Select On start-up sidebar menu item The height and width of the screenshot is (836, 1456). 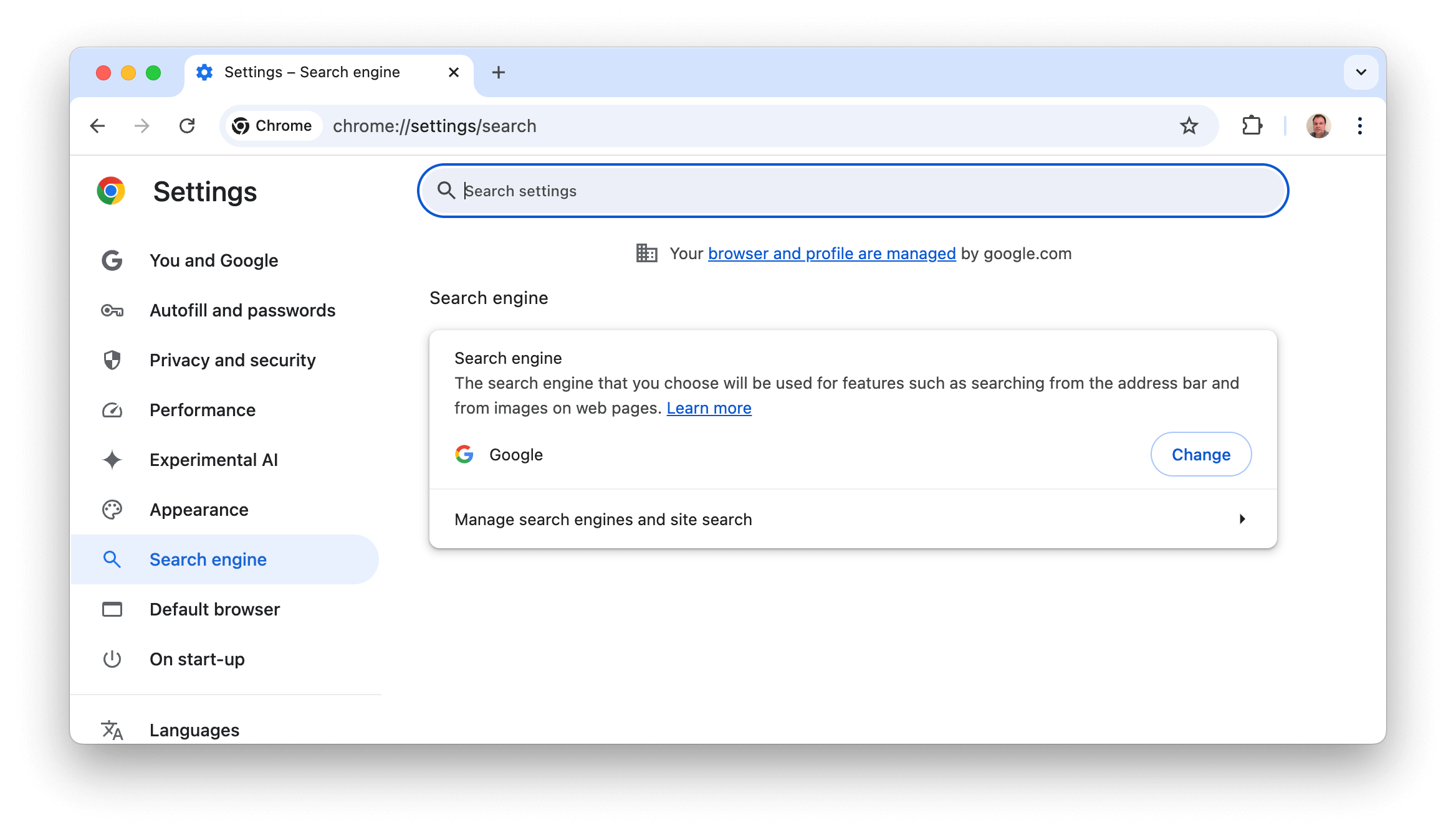click(x=196, y=659)
